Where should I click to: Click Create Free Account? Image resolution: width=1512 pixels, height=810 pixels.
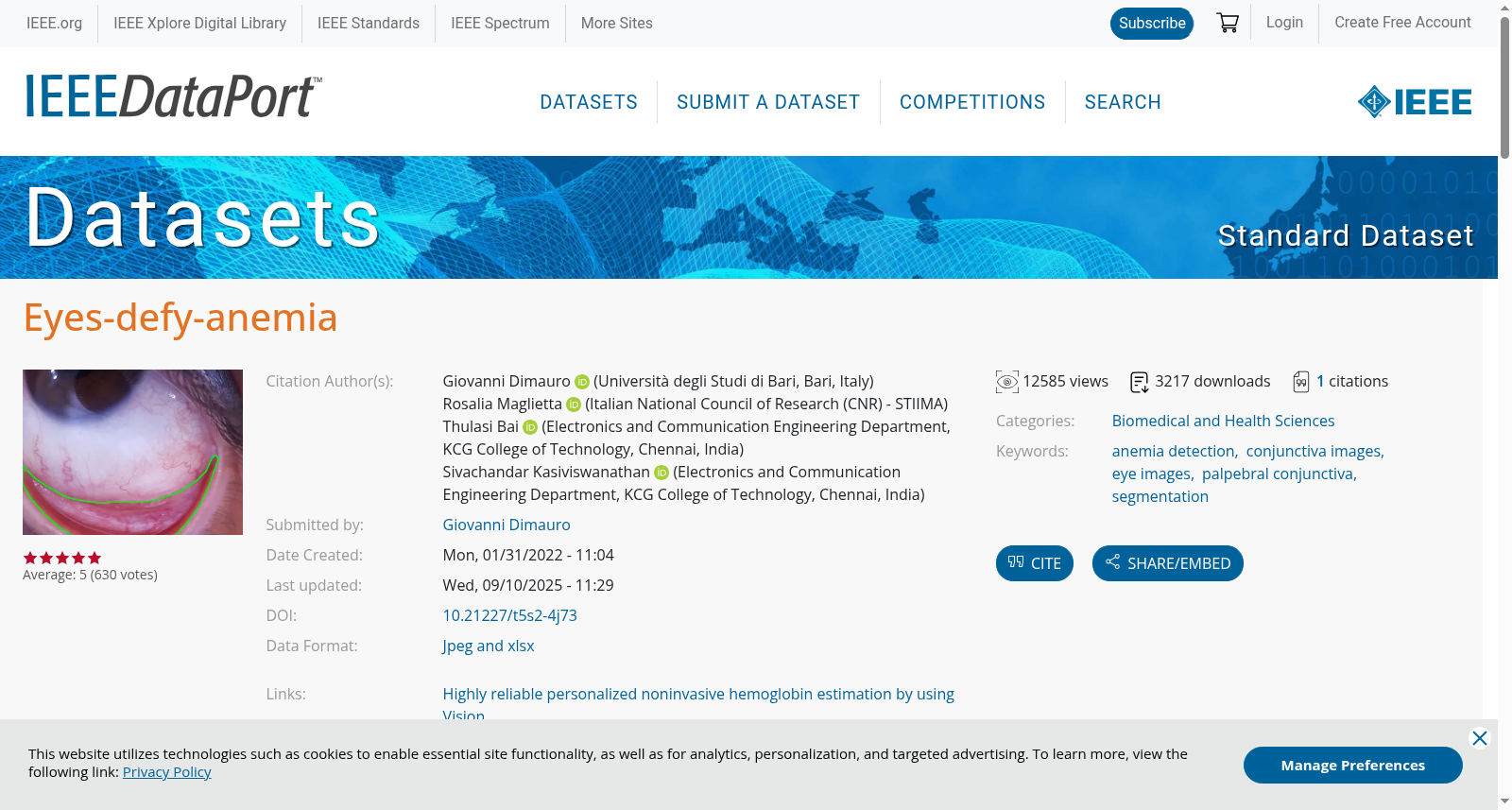[1402, 23]
